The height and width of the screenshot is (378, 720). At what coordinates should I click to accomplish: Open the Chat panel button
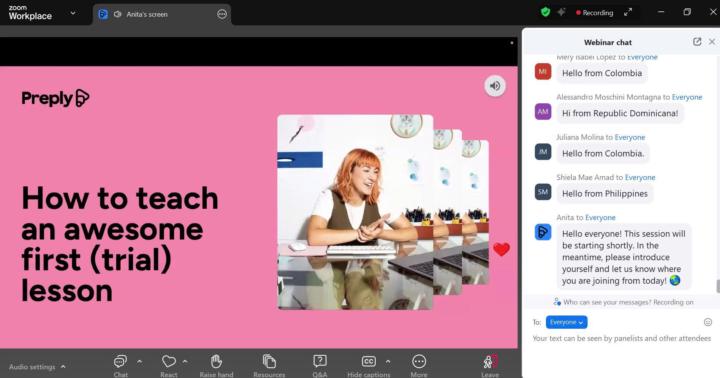pyautogui.click(x=120, y=366)
